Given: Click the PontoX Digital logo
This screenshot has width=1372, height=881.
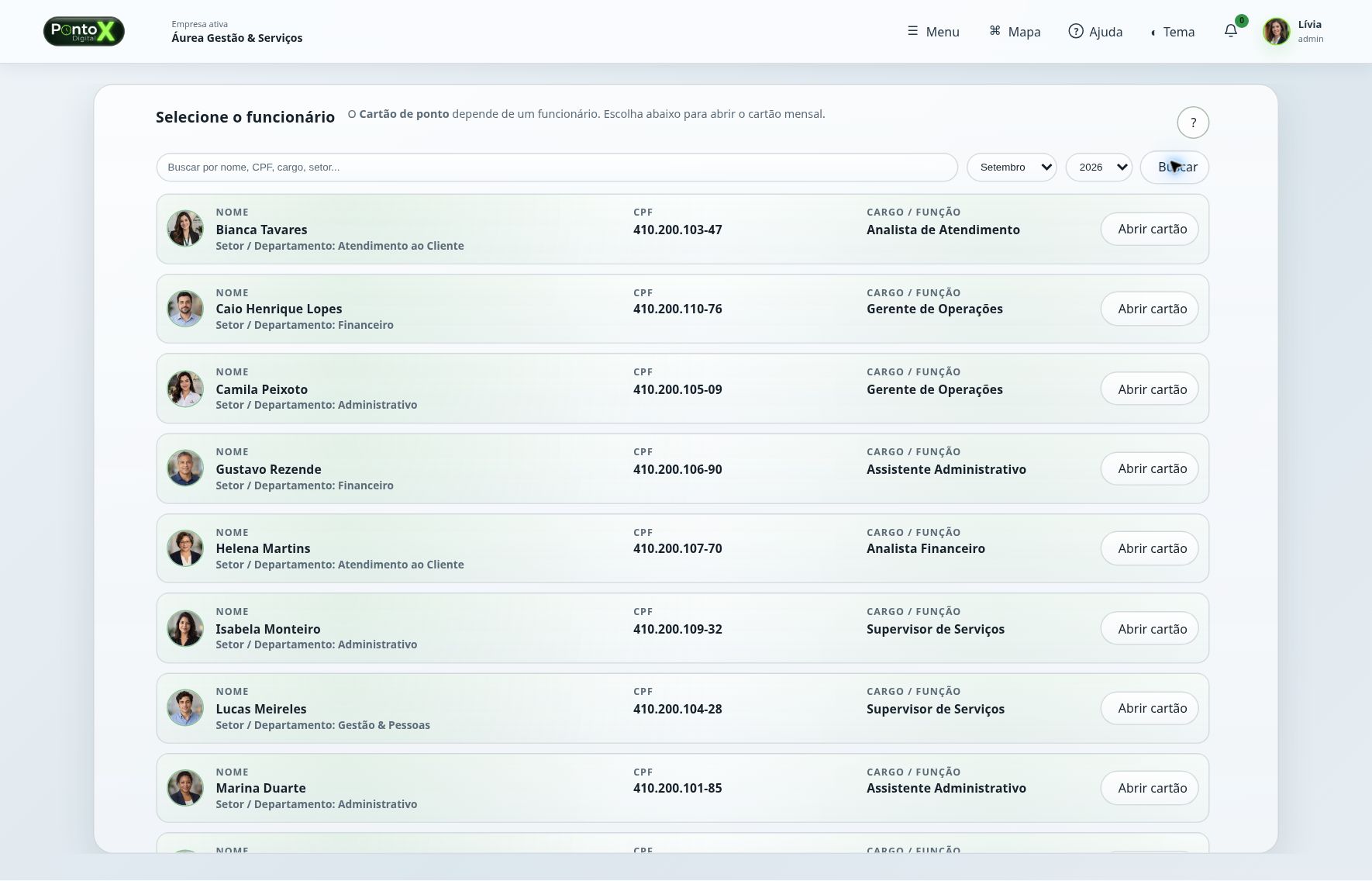Looking at the screenshot, I should click(x=84, y=31).
